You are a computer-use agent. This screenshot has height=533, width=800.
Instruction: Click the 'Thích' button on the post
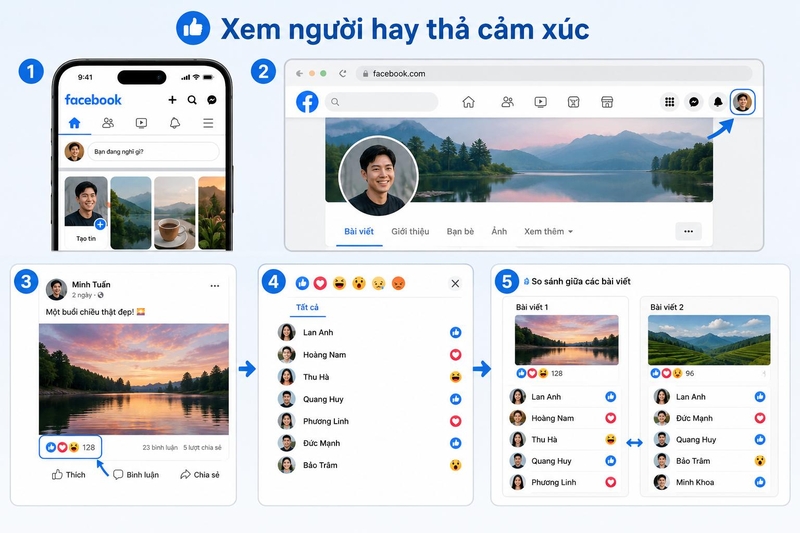68,475
